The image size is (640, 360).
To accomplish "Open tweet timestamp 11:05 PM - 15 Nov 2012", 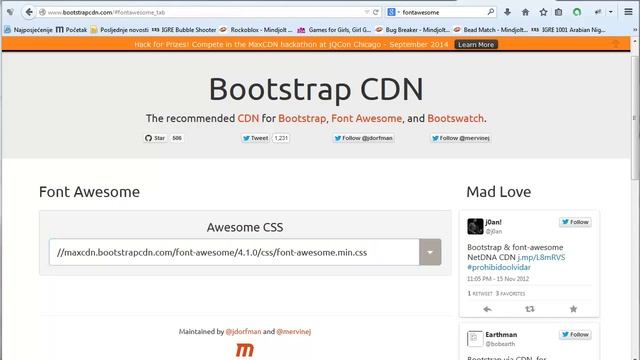I will tap(498, 279).
